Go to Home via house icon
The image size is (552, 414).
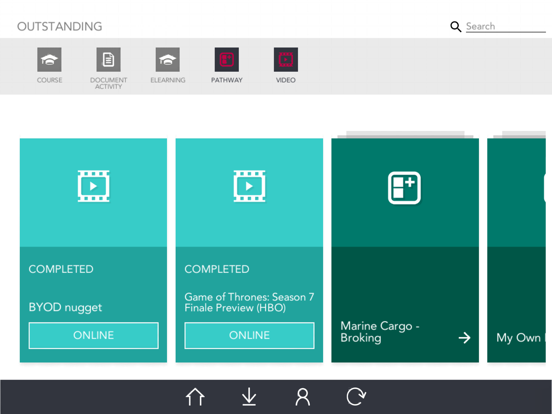[x=195, y=397]
